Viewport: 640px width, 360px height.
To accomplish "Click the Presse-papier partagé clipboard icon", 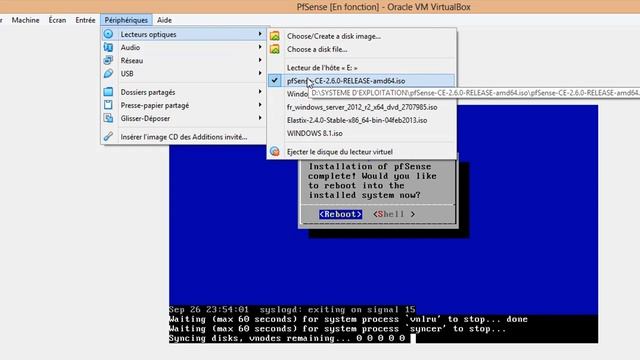I will (108, 105).
